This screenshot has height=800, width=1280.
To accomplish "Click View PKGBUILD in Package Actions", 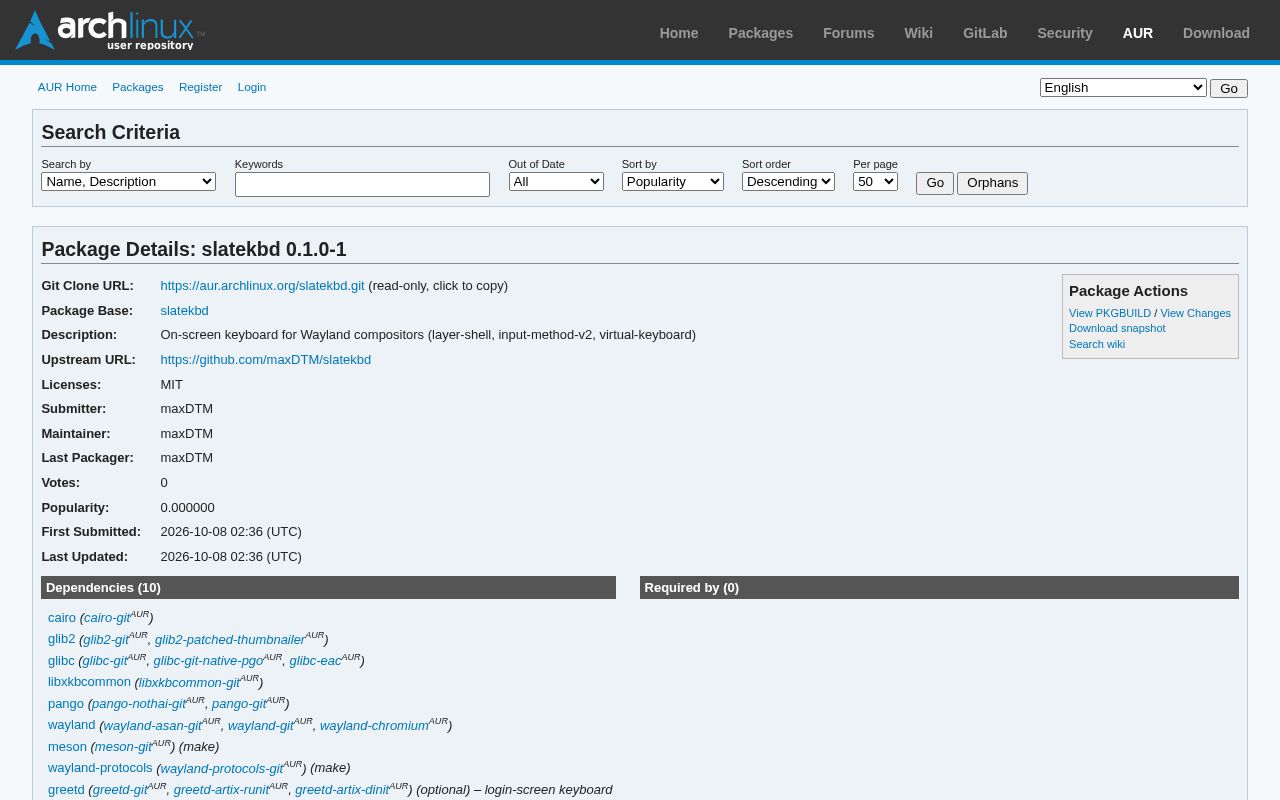I will [x=1110, y=313].
